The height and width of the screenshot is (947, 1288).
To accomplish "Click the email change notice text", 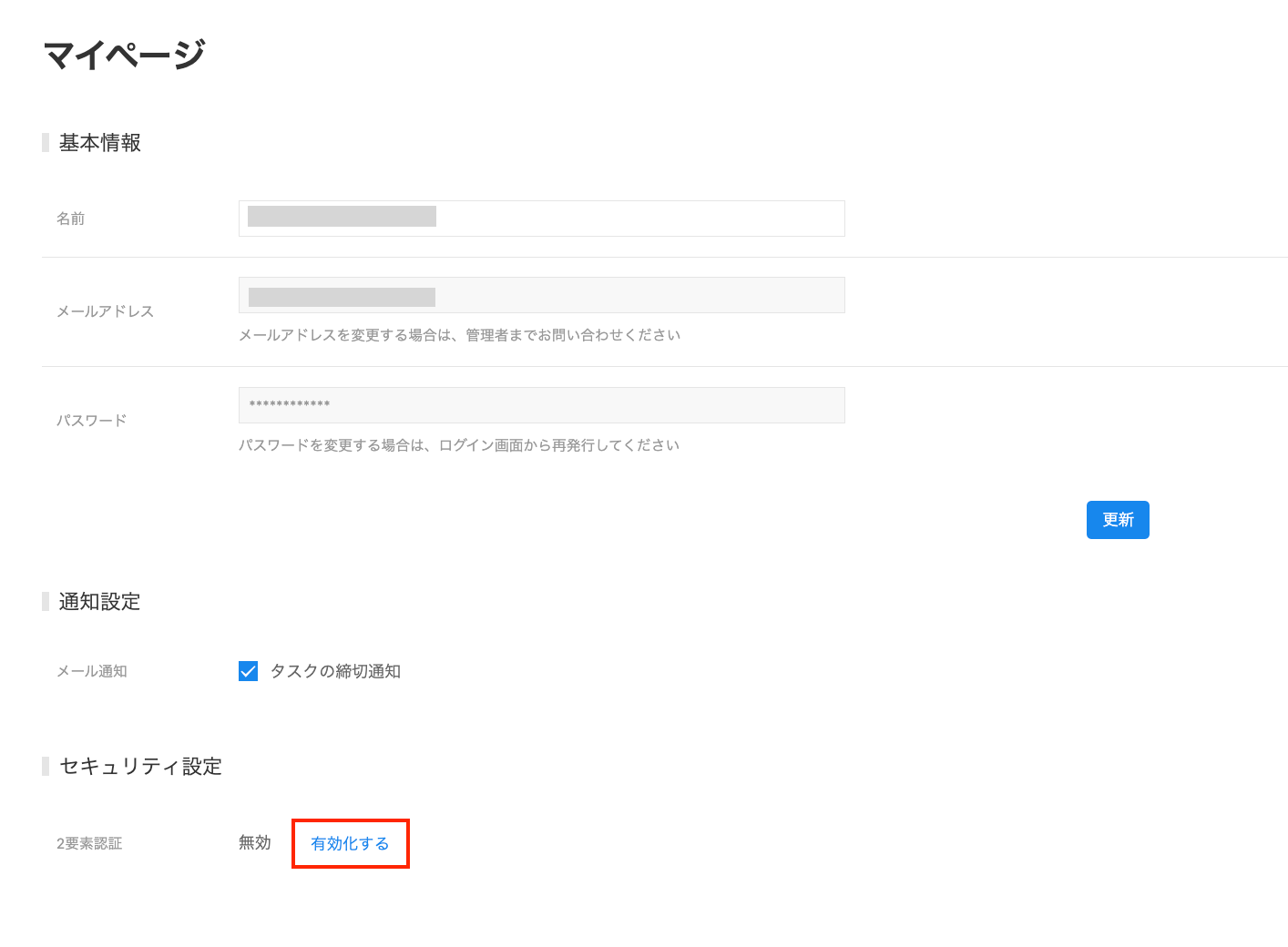I will tap(459, 334).
